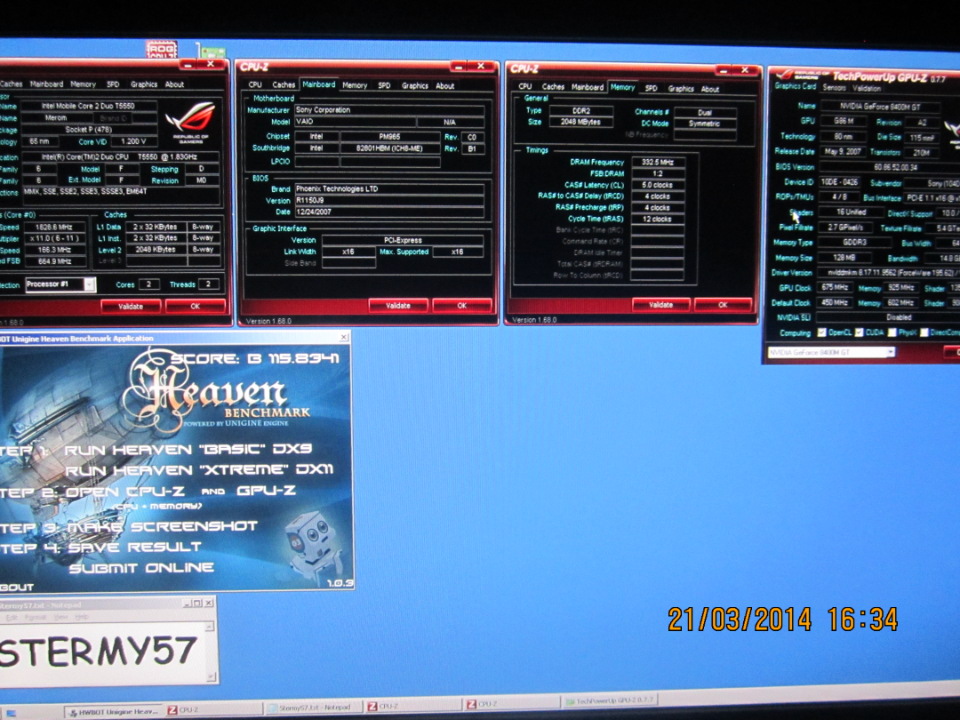Open Mainboard tab in the CPU-Z Memory window

coord(587,88)
